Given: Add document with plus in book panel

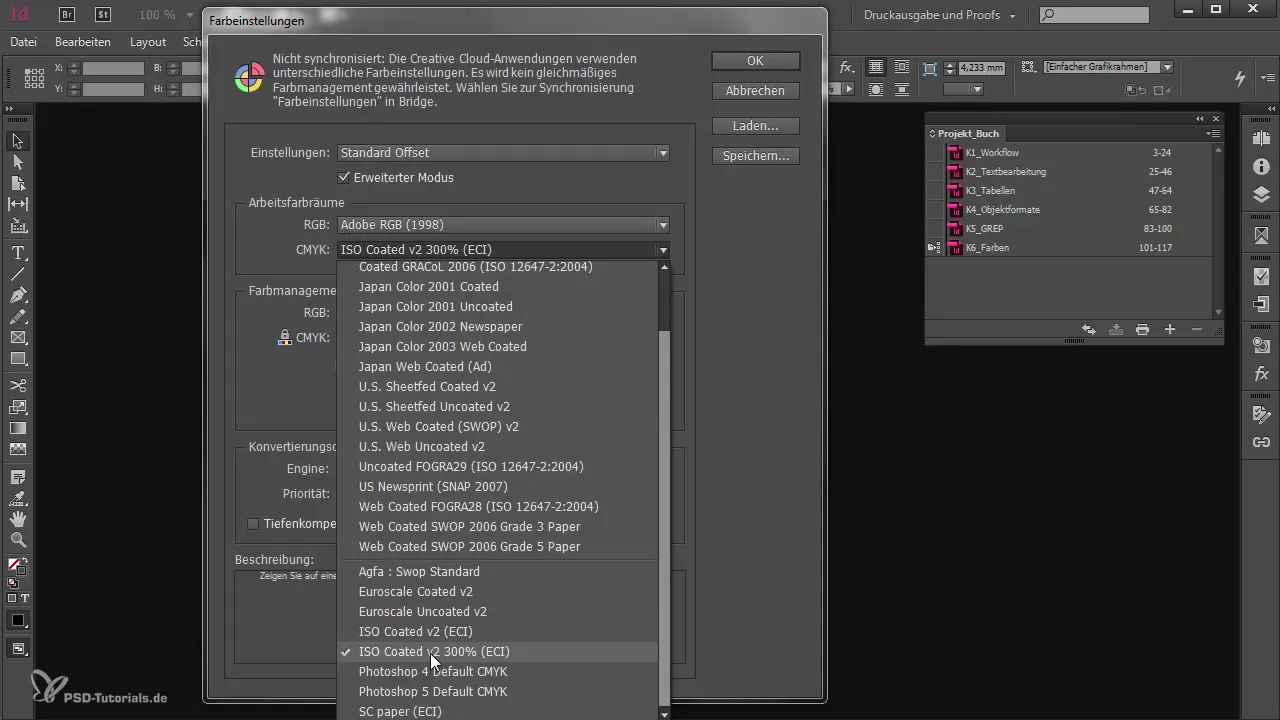Looking at the screenshot, I should [x=1169, y=330].
